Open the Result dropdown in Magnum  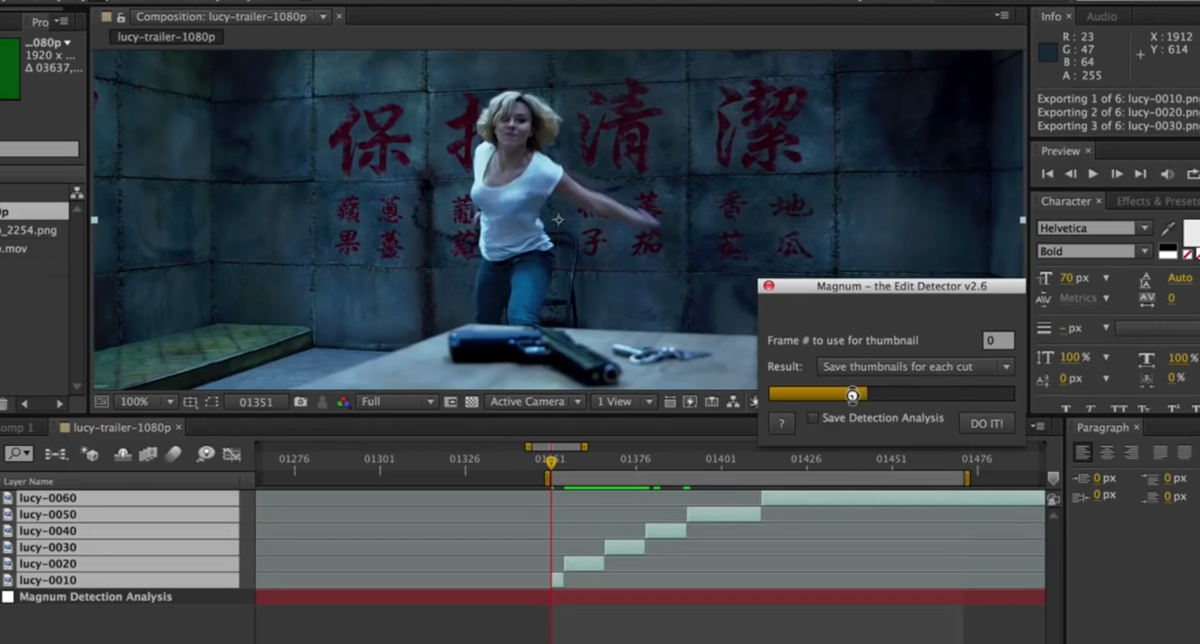pos(915,367)
